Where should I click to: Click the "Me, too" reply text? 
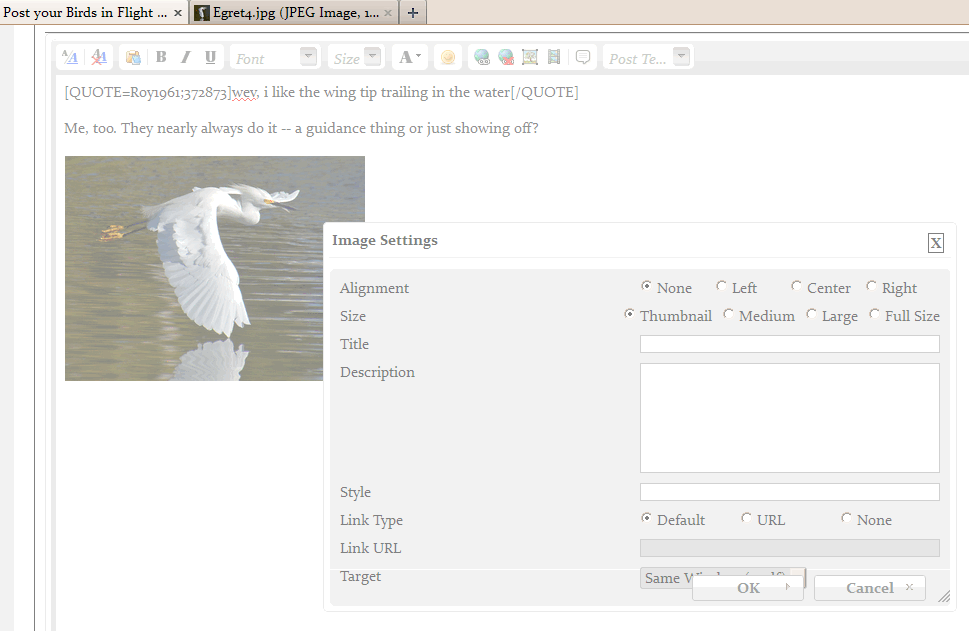click(x=302, y=129)
